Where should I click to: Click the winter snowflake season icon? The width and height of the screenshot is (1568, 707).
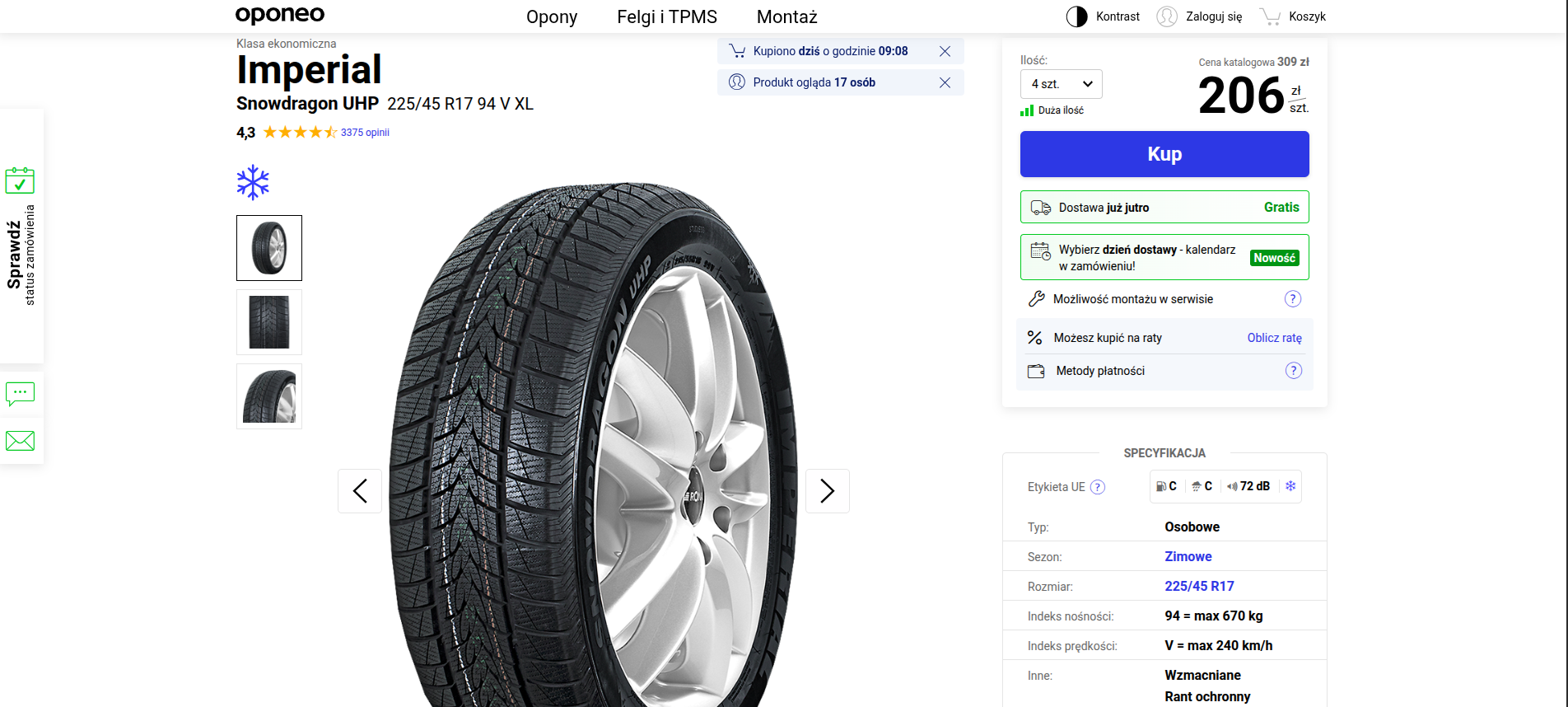253,183
